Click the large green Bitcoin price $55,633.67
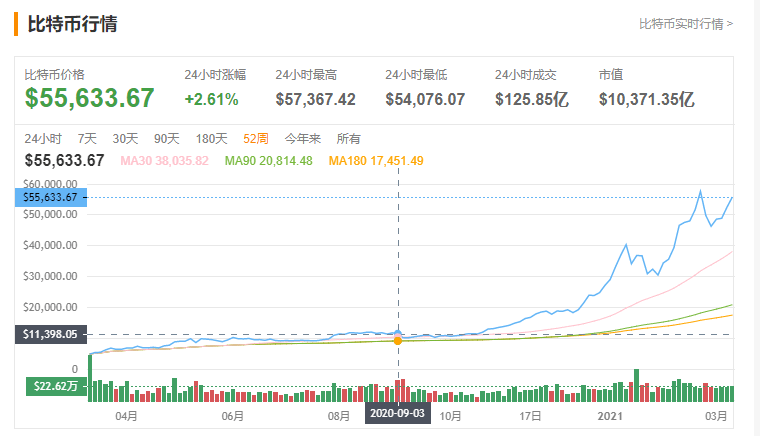The width and height of the screenshot is (760, 436). click(x=90, y=98)
